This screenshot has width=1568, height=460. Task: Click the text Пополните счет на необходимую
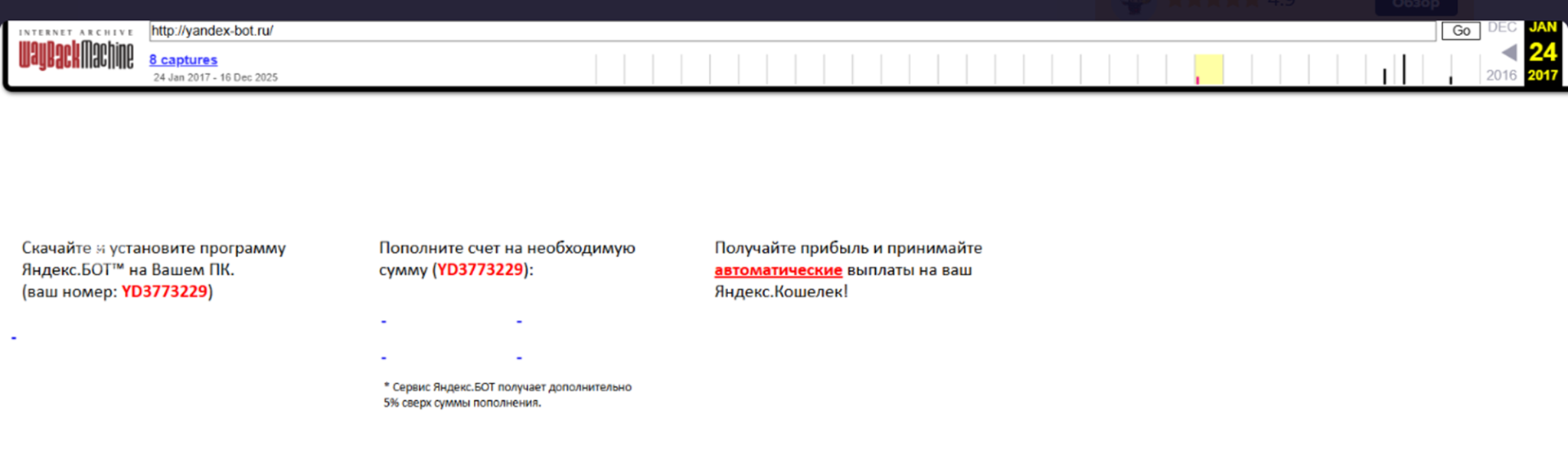coord(507,248)
